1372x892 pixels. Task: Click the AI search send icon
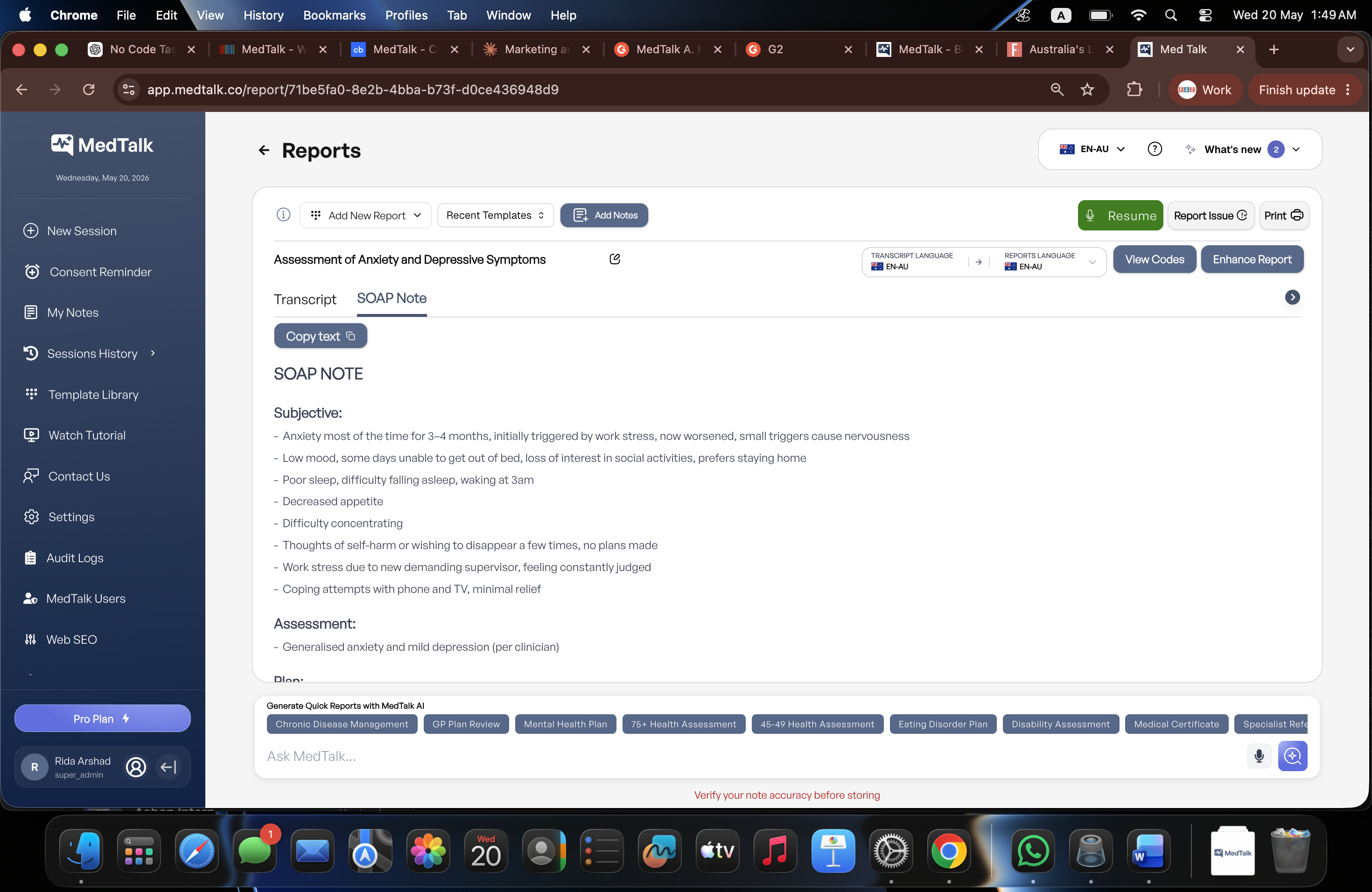pos(1293,755)
